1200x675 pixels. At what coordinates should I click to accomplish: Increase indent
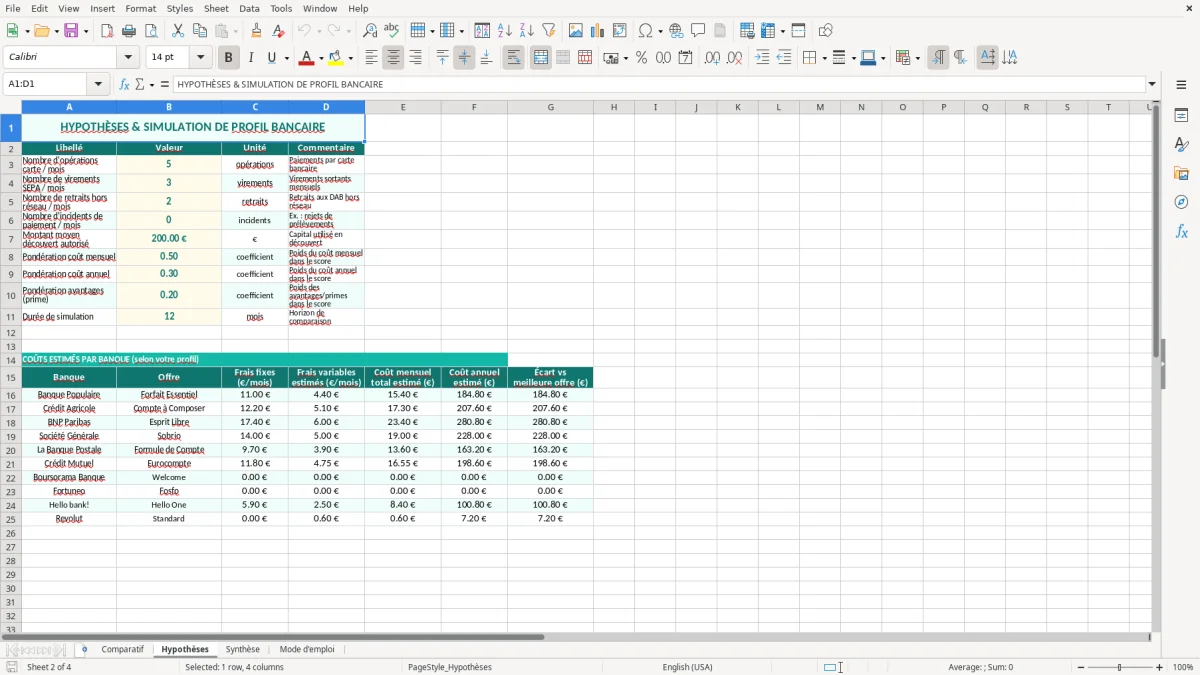click(x=763, y=58)
